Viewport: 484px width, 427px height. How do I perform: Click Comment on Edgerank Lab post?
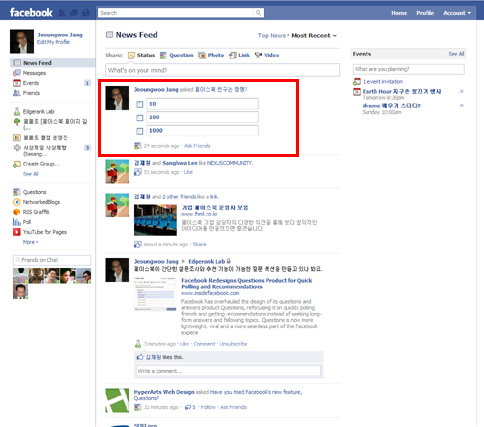(204, 344)
